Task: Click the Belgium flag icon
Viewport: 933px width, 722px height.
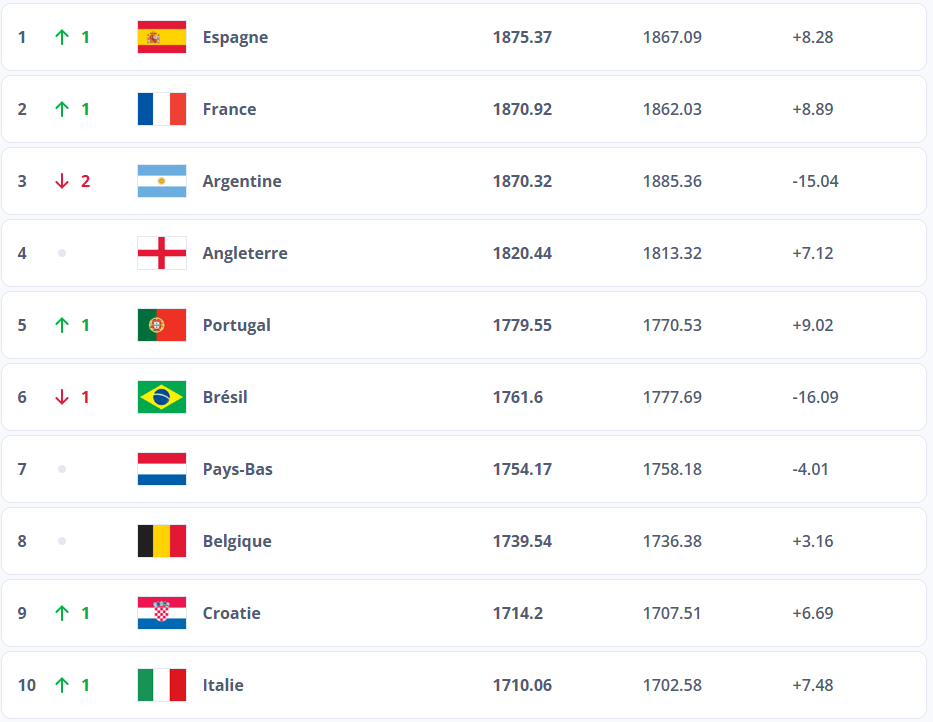Action: (x=162, y=541)
